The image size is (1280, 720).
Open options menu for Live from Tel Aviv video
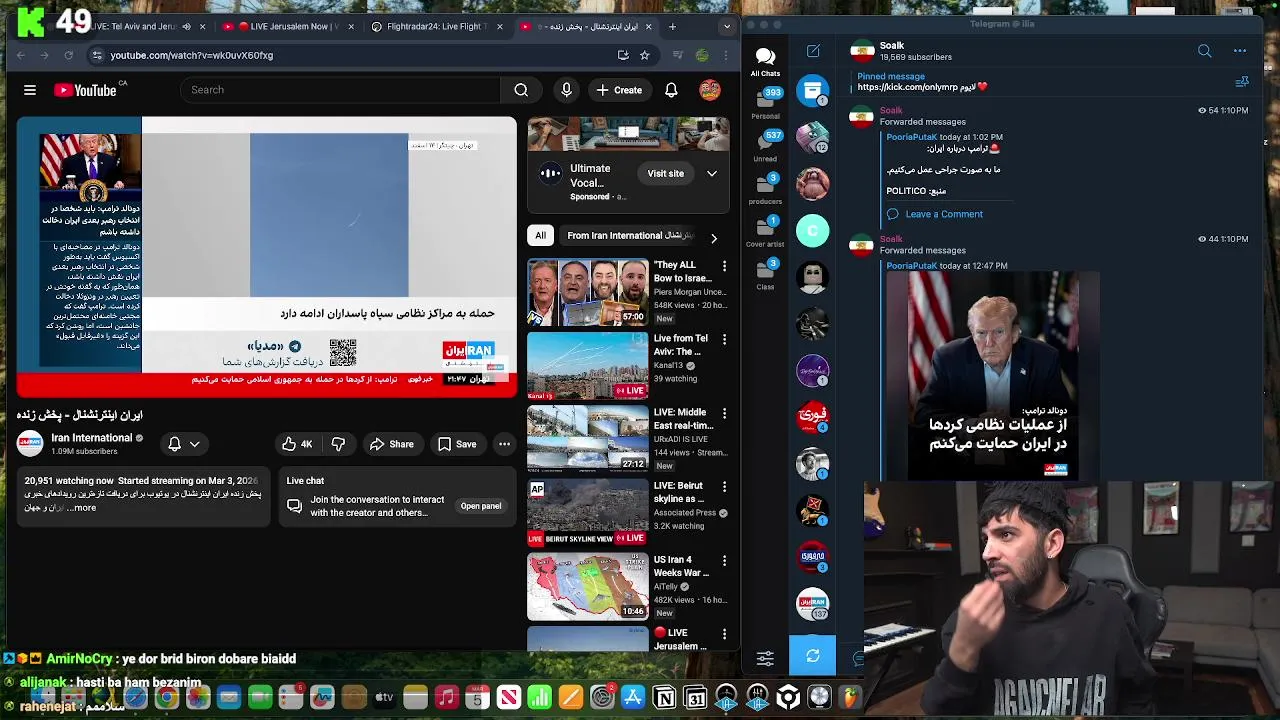click(x=725, y=340)
